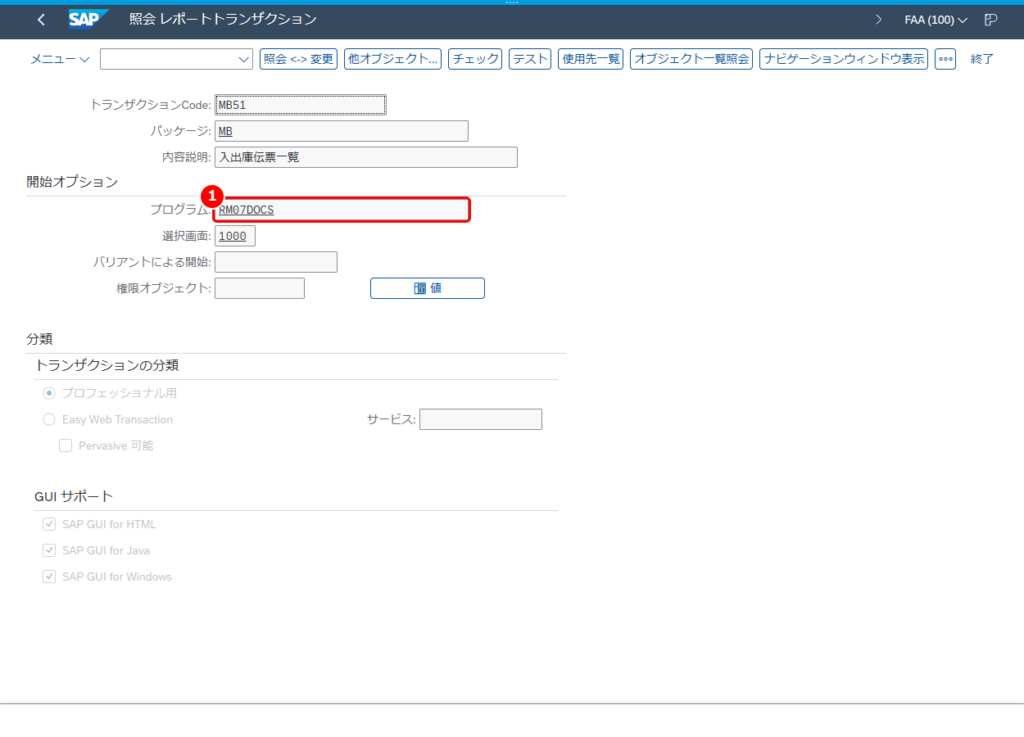The width and height of the screenshot is (1024, 737).
Task: Toggle the Pervasive 可能 checkbox
Action: point(65,445)
